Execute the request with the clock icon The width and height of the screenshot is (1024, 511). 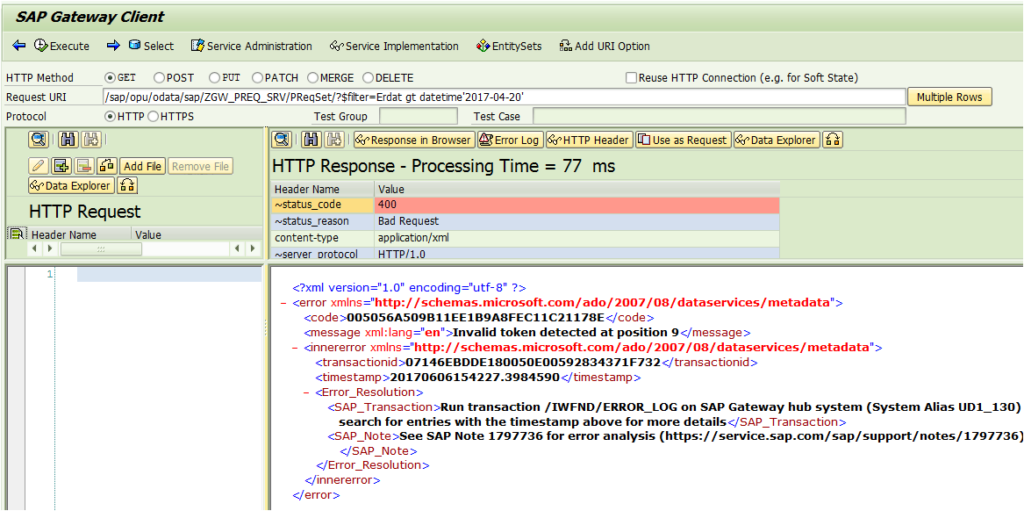61,46
